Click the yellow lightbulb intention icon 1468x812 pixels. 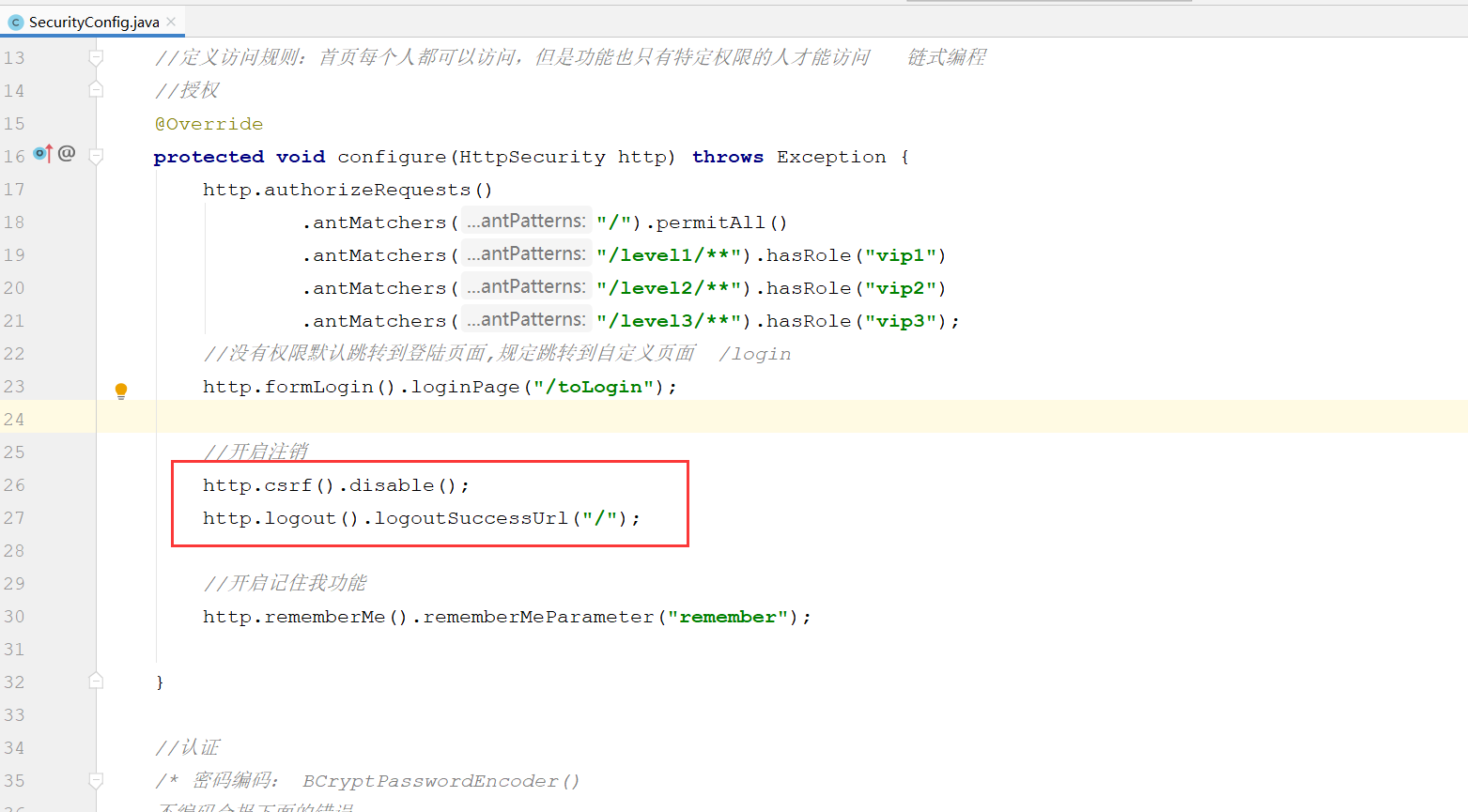(121, 391)
